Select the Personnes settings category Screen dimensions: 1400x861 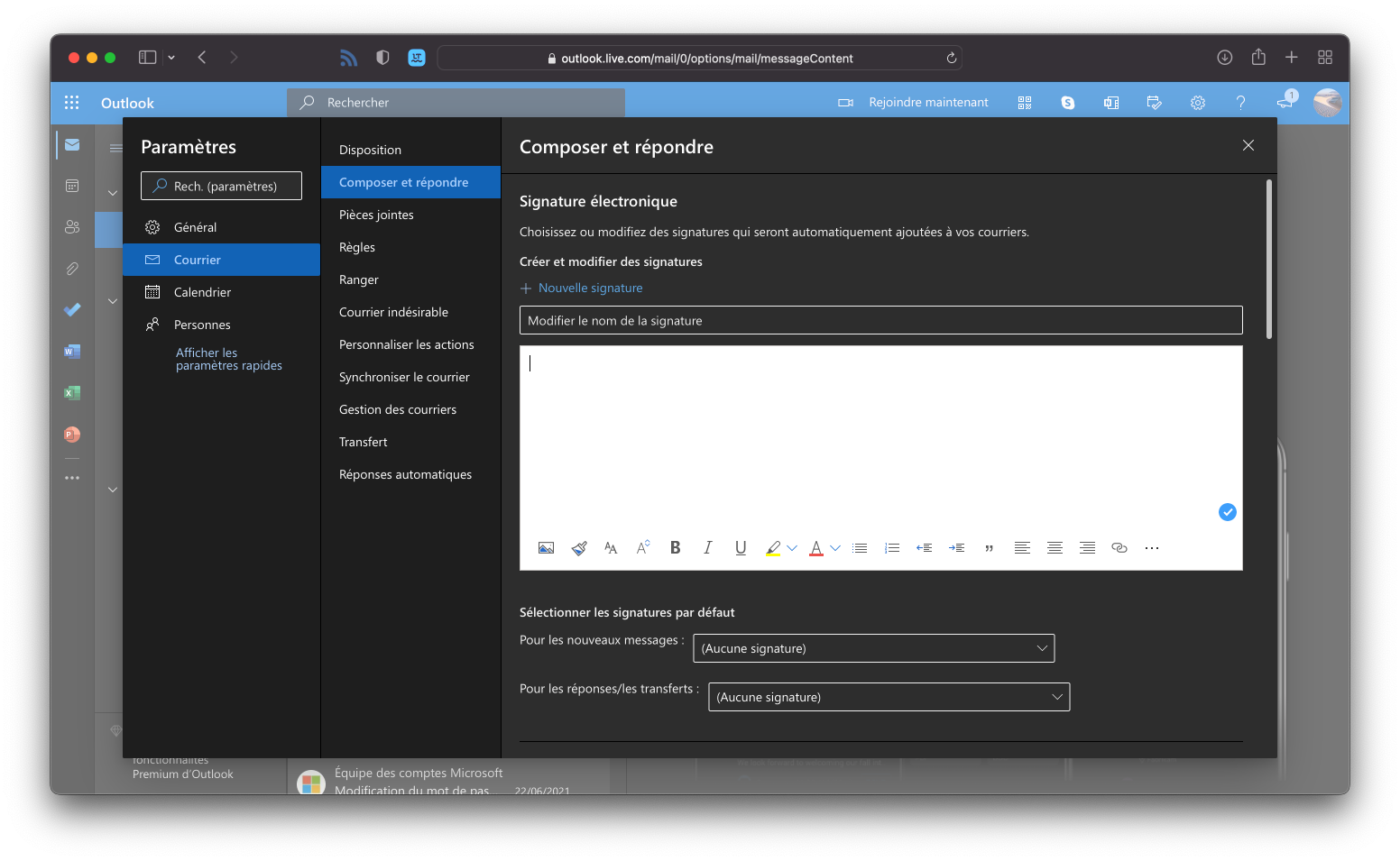pos(221,325)
